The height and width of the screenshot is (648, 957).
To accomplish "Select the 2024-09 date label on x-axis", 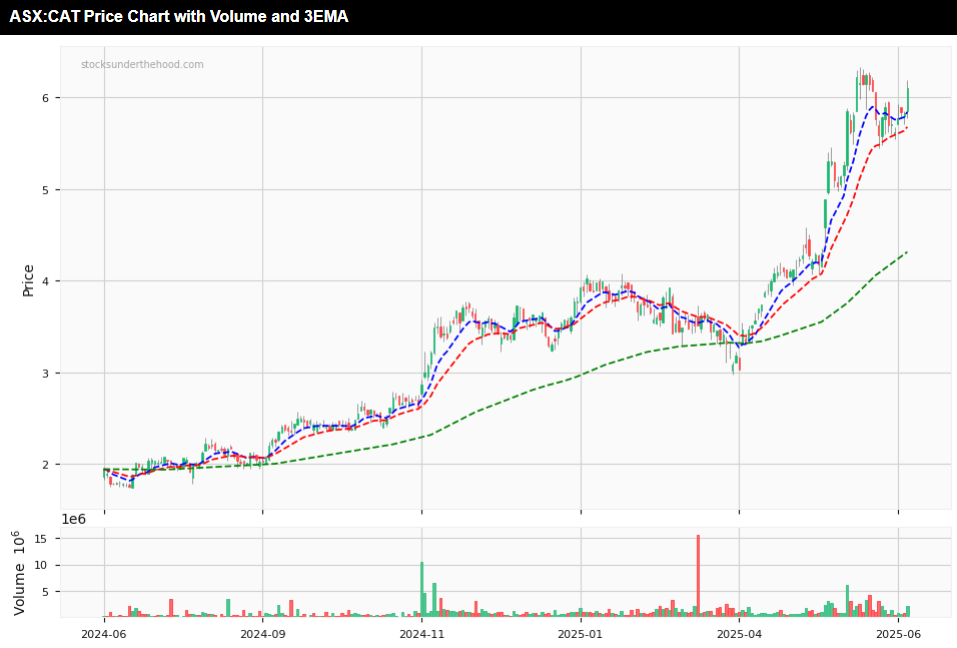I will (262, 633).
